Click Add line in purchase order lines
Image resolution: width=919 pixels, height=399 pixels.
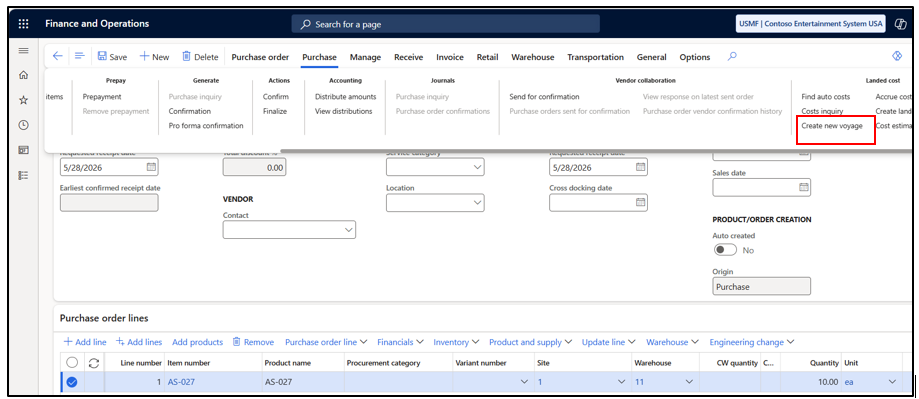85,342
